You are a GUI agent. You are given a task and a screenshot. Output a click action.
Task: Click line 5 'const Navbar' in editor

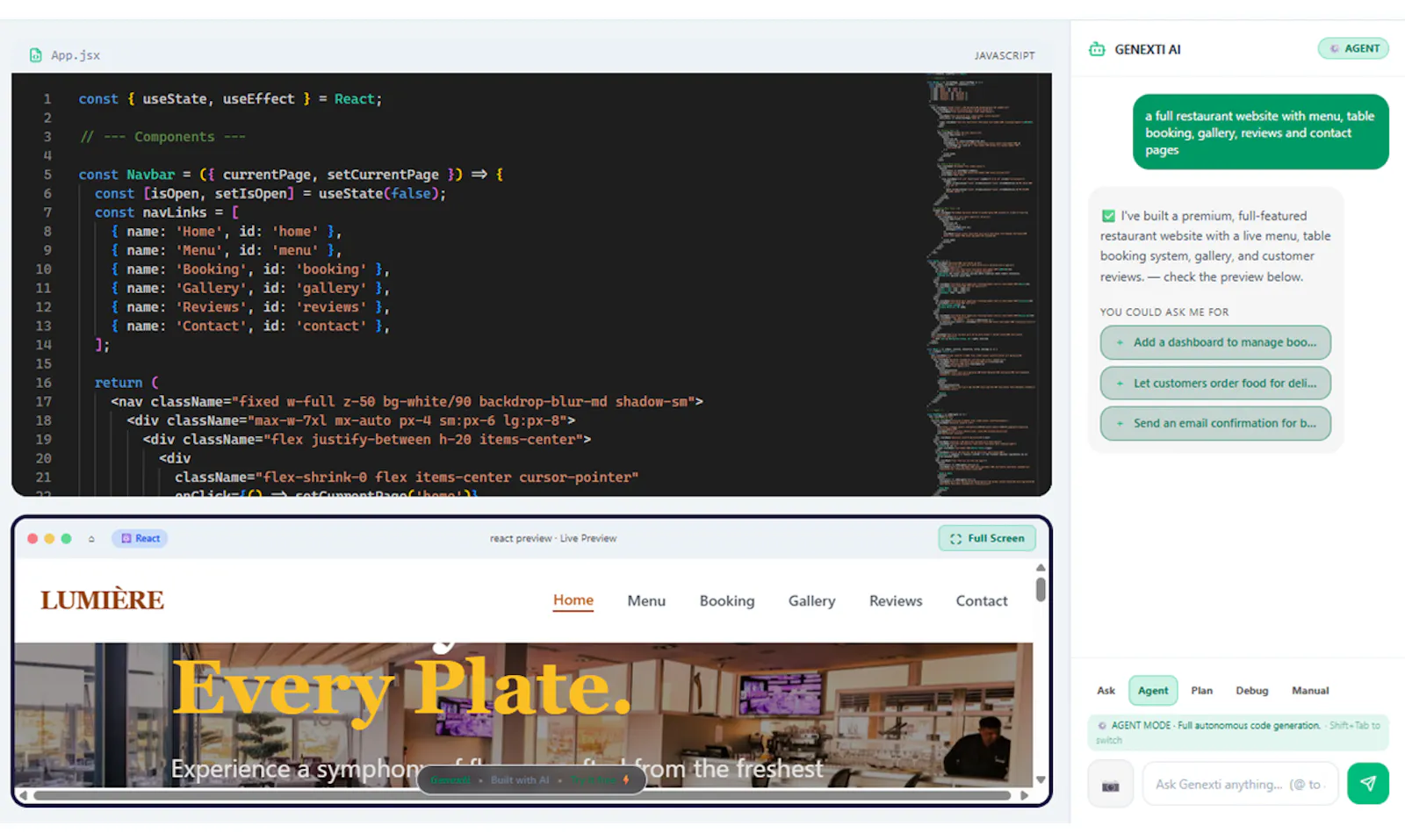(x=291, y=175)
